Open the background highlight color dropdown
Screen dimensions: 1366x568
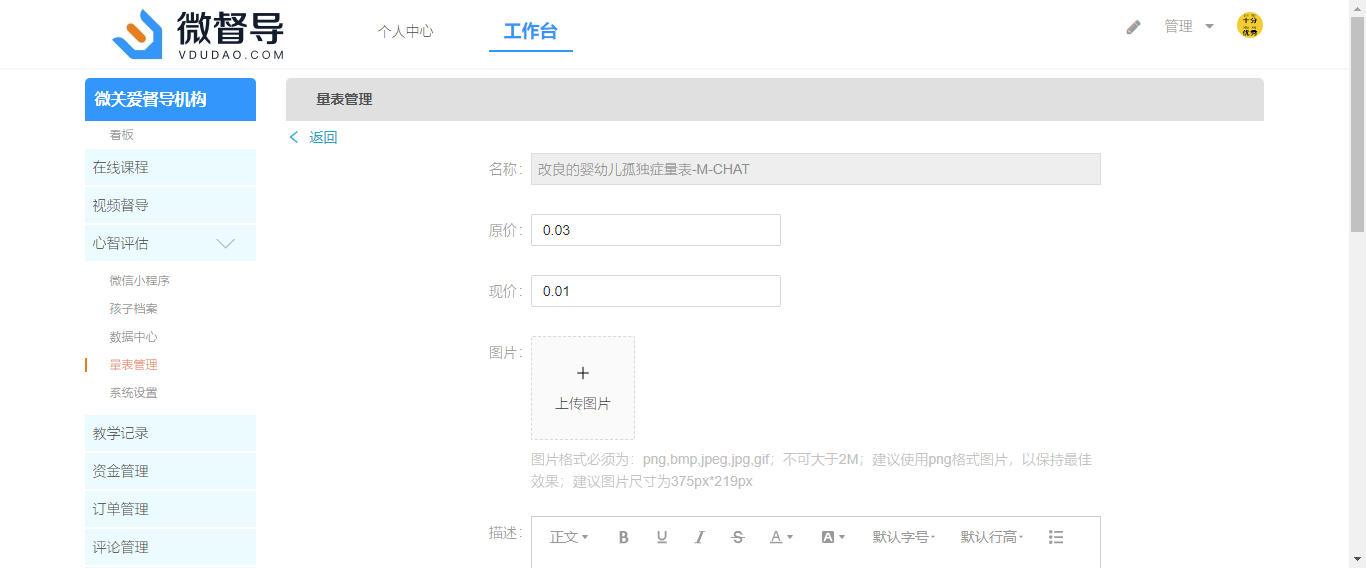[x=833, y=537]
